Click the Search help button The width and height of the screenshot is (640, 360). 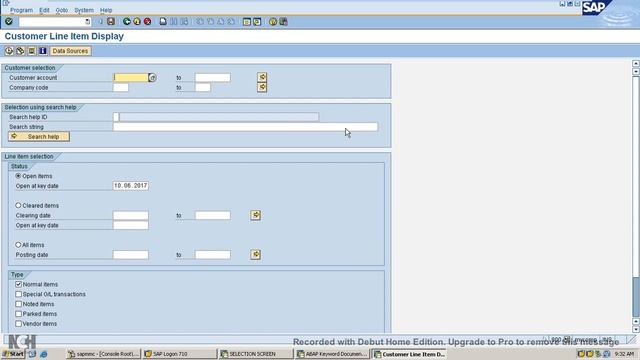tap(39, 136)
